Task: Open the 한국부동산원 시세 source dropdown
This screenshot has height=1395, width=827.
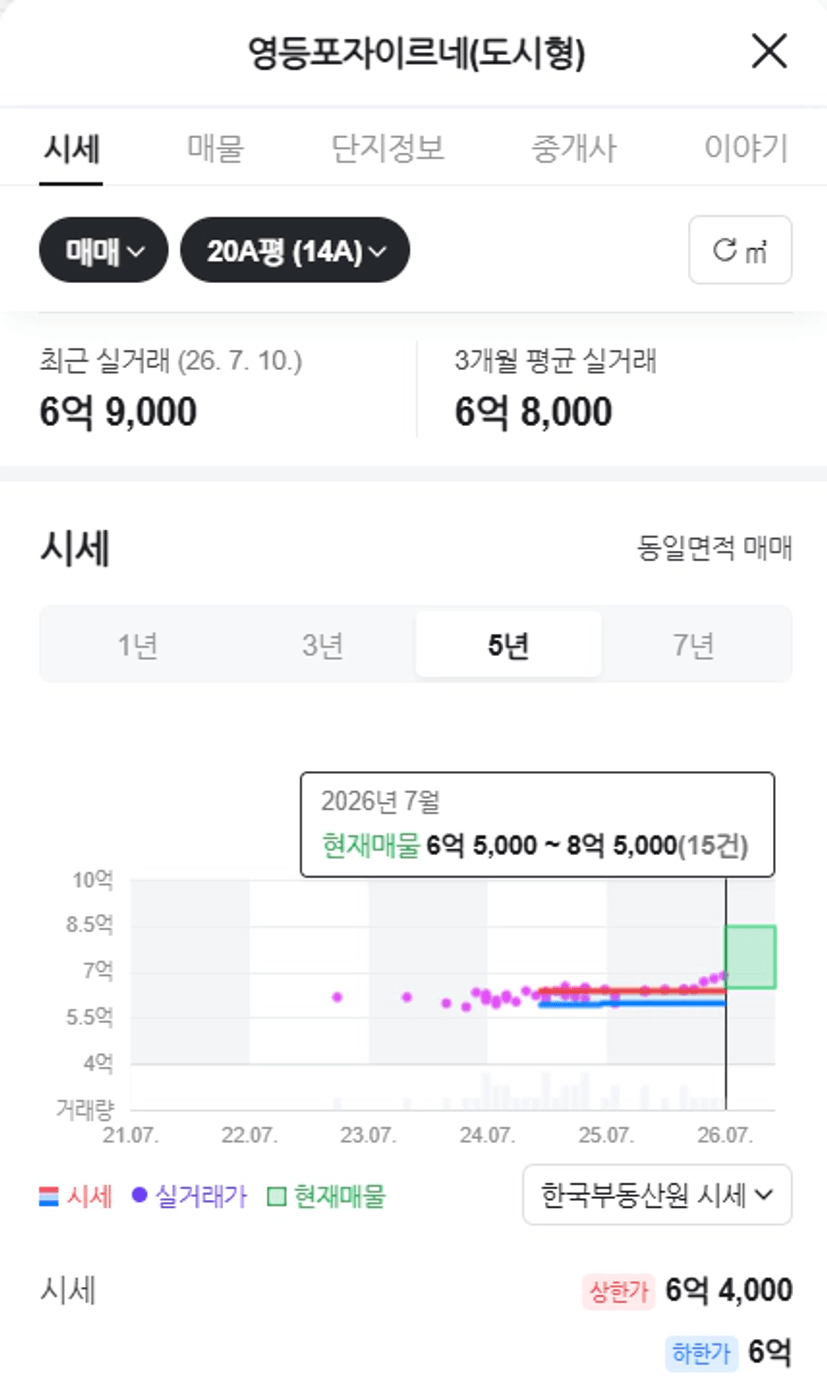Action: coord(657,1194)
